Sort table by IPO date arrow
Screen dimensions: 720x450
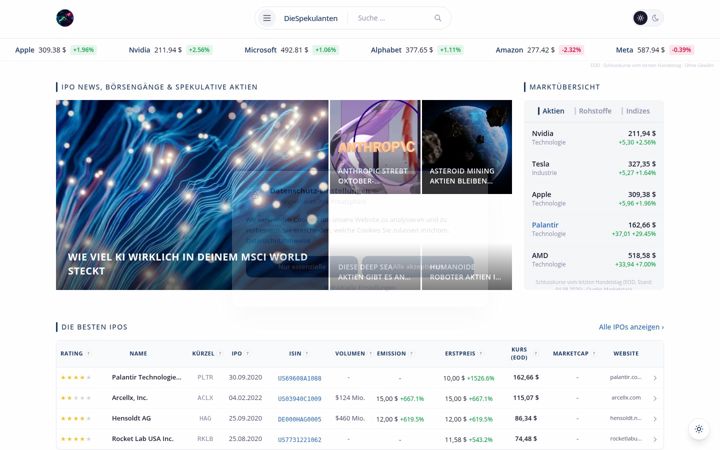(x=248, y=354)
